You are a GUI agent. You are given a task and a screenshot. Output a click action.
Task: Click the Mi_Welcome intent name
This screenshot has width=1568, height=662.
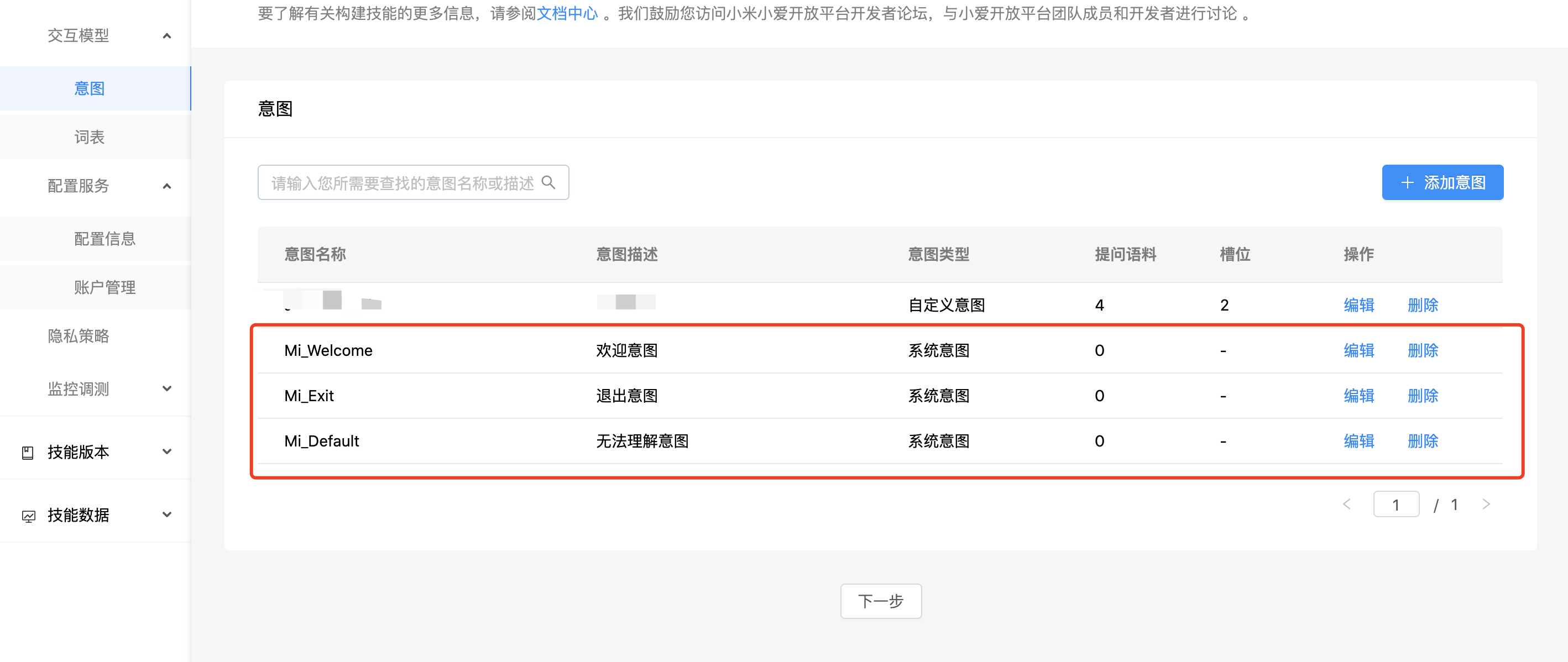coord(328,351)
